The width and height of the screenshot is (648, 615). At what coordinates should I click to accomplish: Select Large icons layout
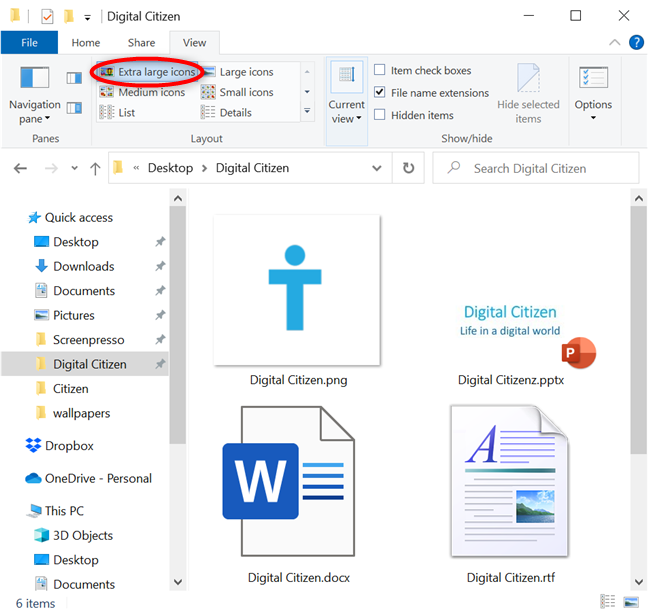pyautogui.click(x=238, y=72)
